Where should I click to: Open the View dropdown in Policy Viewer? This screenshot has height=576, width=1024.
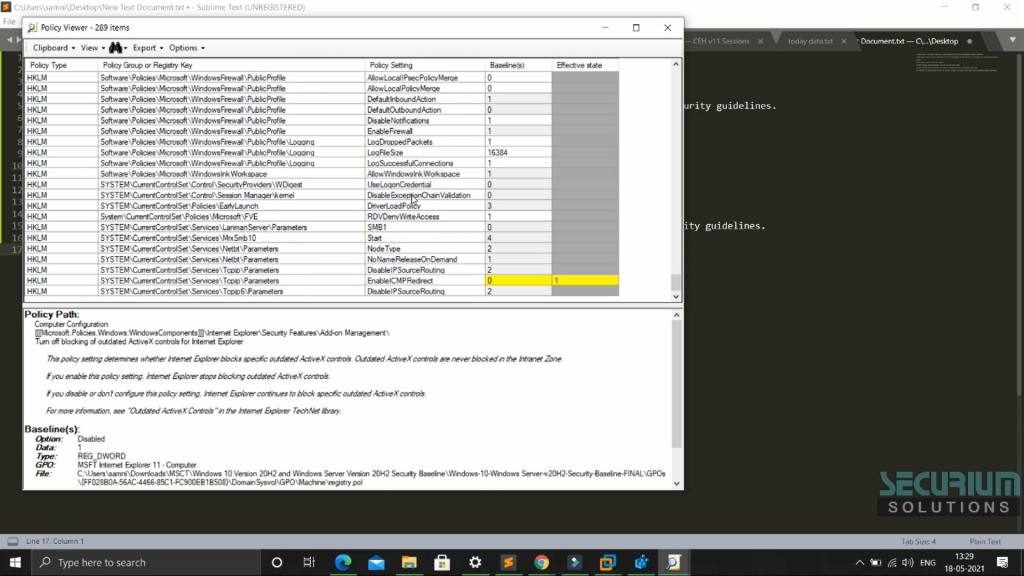(x=93, y=48)
